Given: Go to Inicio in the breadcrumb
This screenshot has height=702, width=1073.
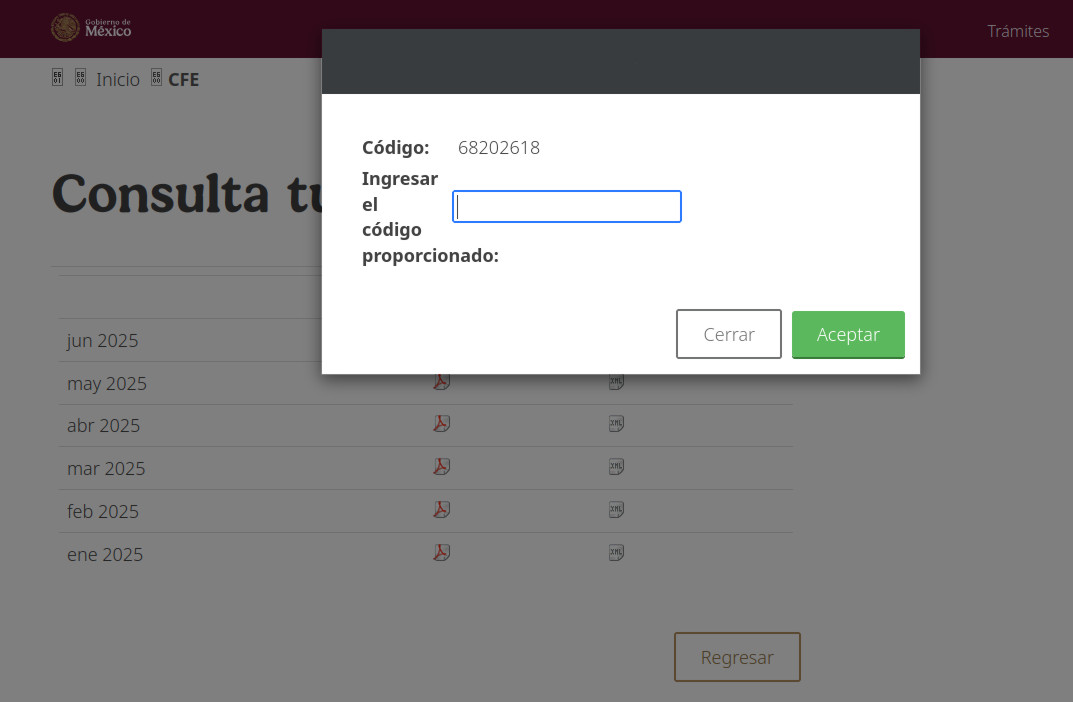Looking at the screenshot, I should click(x=118, y=79).
